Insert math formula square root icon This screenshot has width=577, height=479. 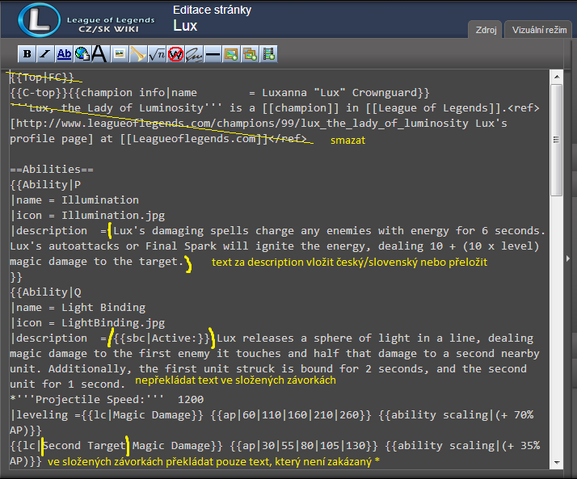point(156,54)
